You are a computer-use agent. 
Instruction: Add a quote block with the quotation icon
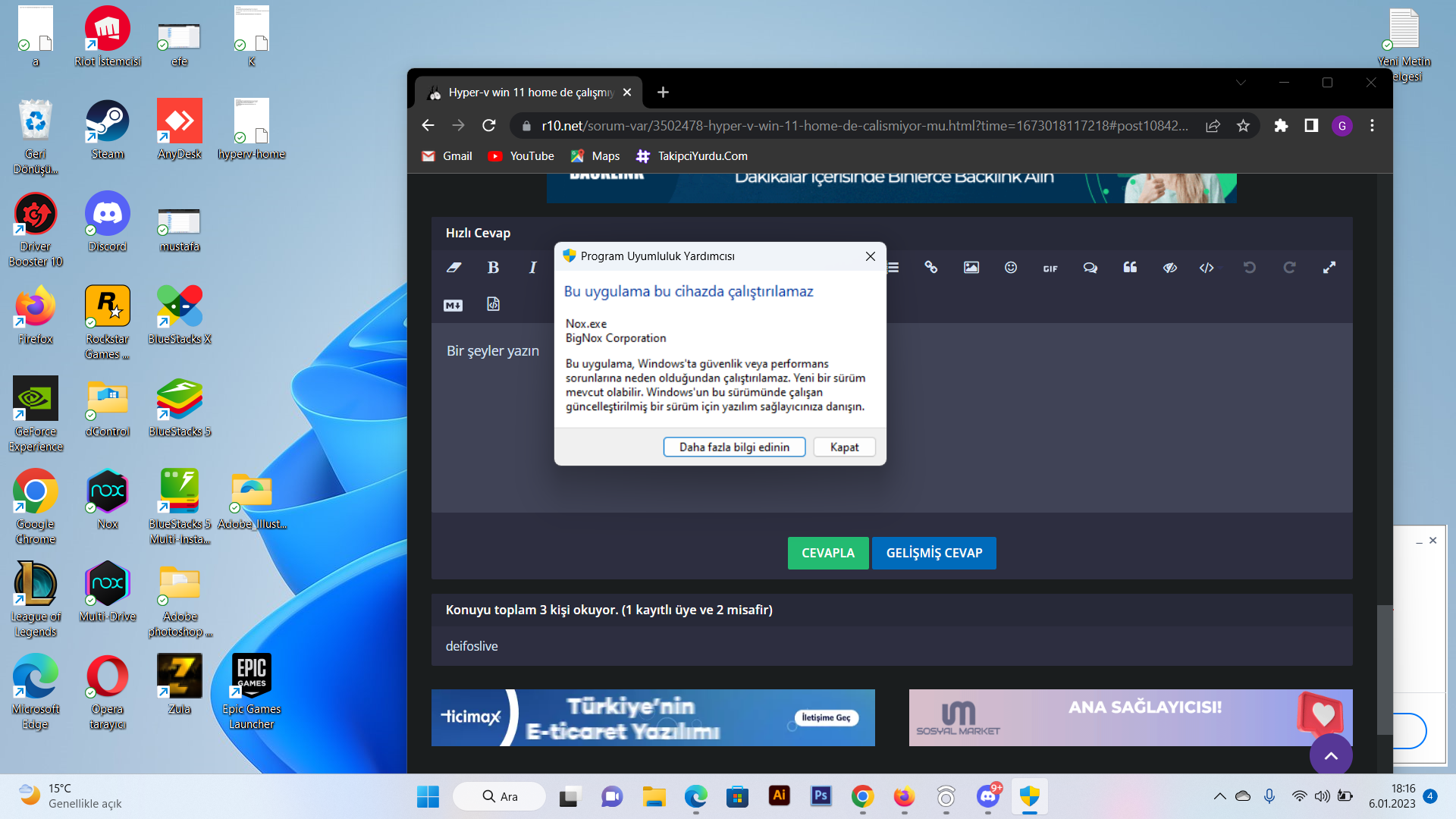1130,267
